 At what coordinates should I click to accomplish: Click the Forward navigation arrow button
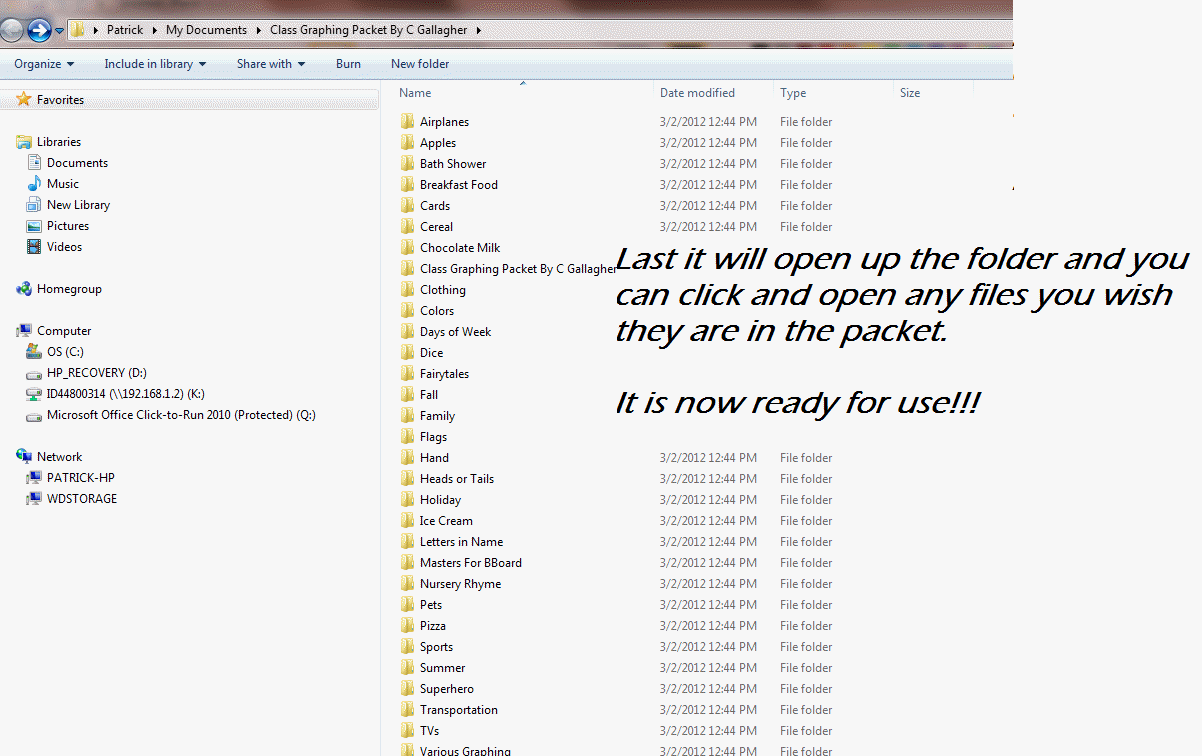(x=38, y=30)
